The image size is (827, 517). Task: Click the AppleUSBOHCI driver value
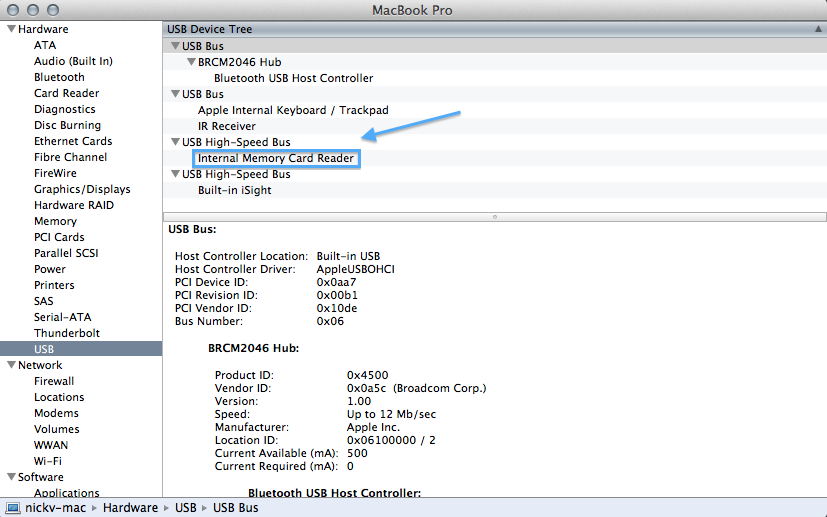(x=355, y=269)
